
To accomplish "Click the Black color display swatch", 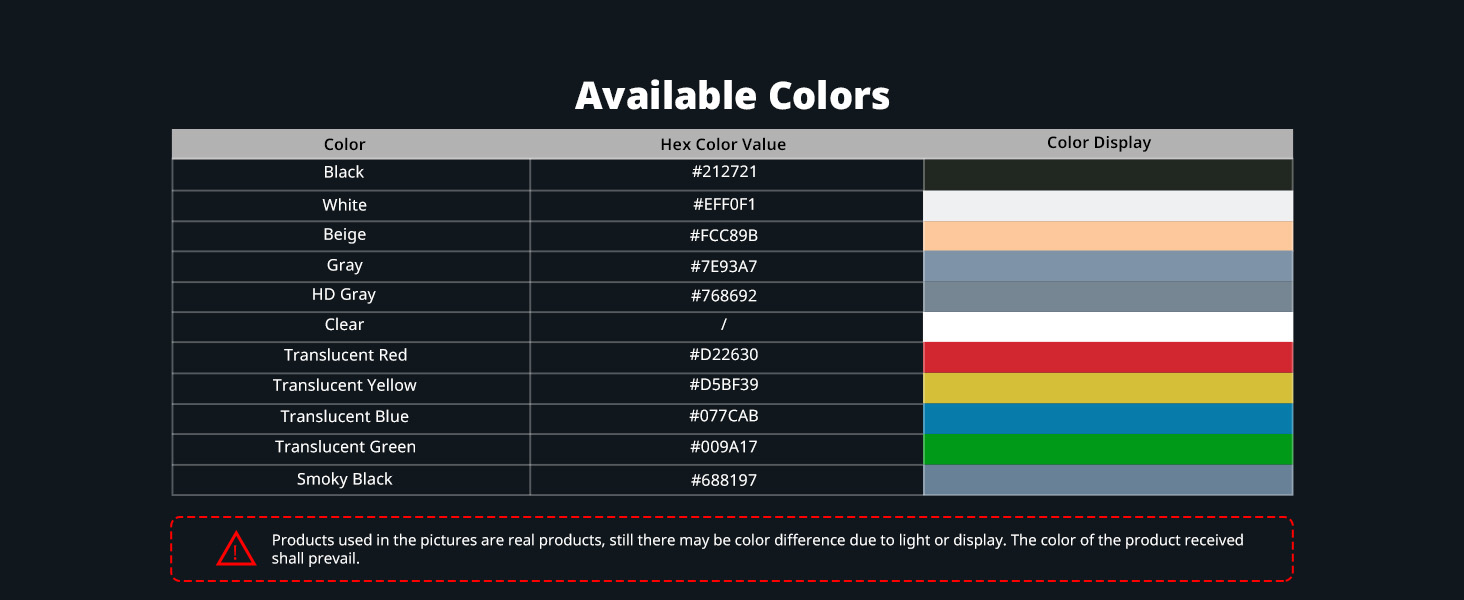I will tap(1108, 175).
